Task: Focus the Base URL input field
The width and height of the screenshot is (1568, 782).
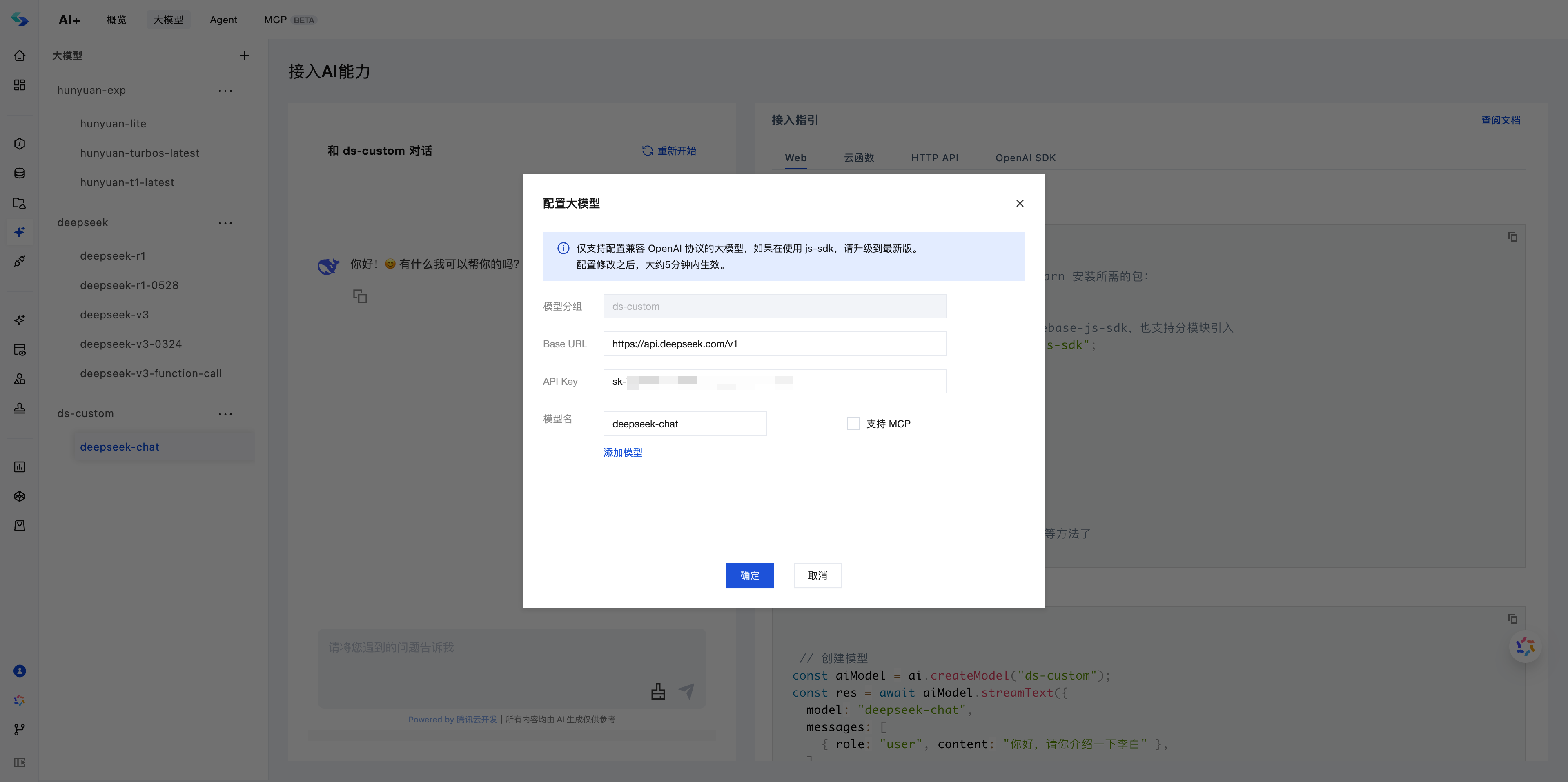Action: 774,344
